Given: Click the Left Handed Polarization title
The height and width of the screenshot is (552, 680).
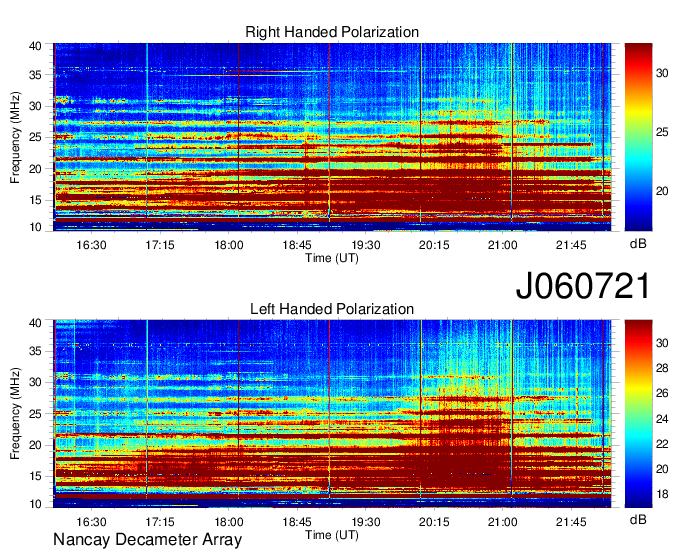Looking at the screenshot, I should (332, 309).
